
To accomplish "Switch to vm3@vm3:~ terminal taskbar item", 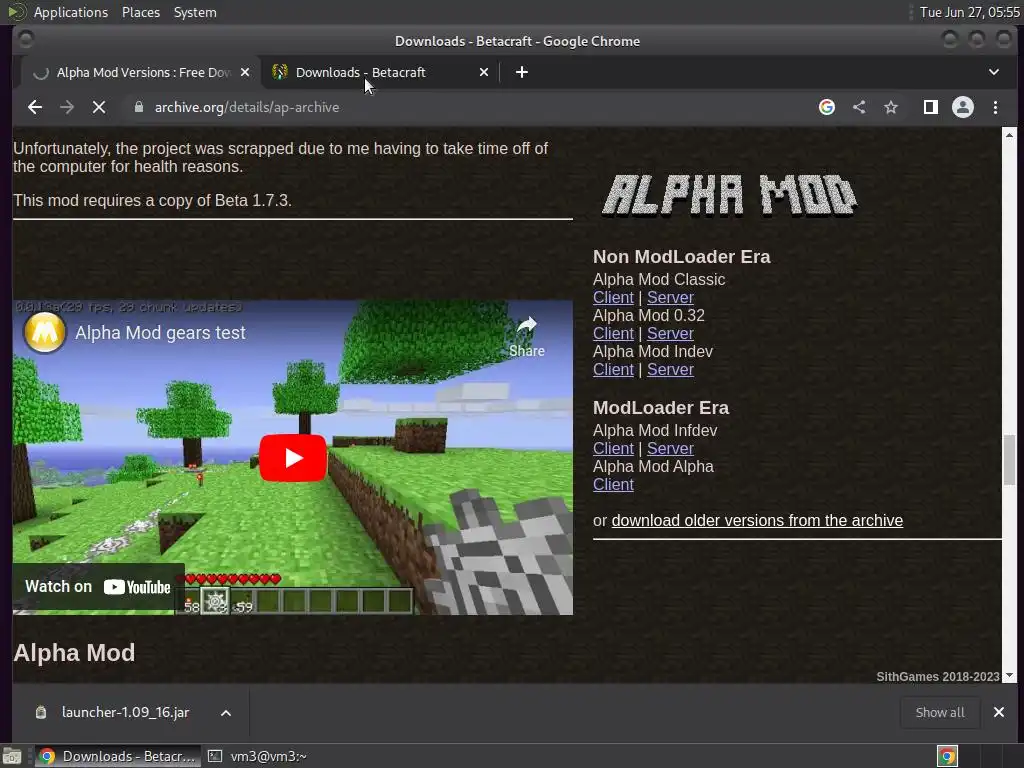I will coord(257,756).
